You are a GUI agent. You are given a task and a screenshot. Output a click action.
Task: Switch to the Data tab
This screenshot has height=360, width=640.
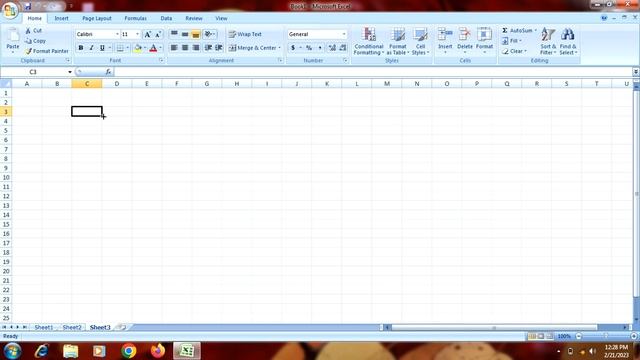pos(166,18)
